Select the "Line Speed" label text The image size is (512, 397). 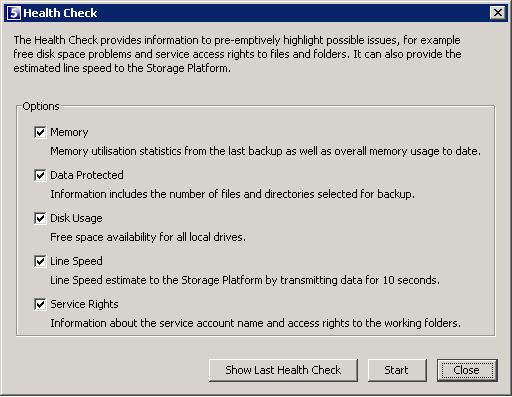pyautogui.click(x=76, y=261)
